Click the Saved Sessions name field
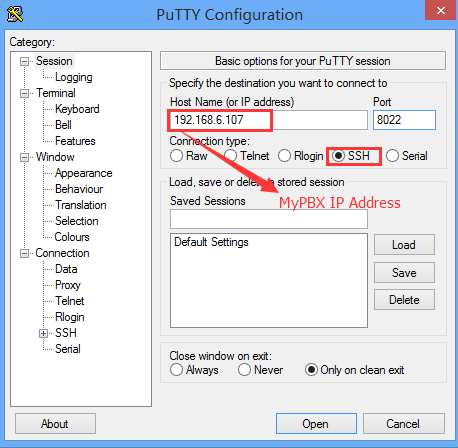Viewport: 458px width, 448px height. tap(269, 219)
